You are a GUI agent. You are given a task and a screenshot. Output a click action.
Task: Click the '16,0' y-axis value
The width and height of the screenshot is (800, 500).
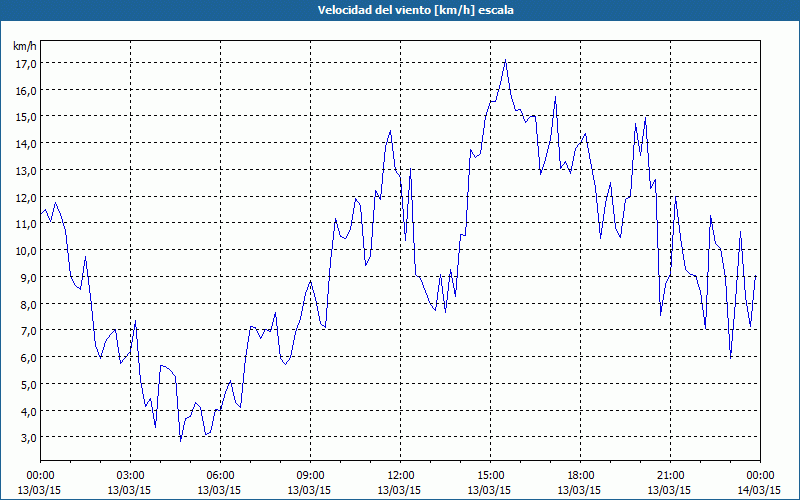click(x=26, y=91)
